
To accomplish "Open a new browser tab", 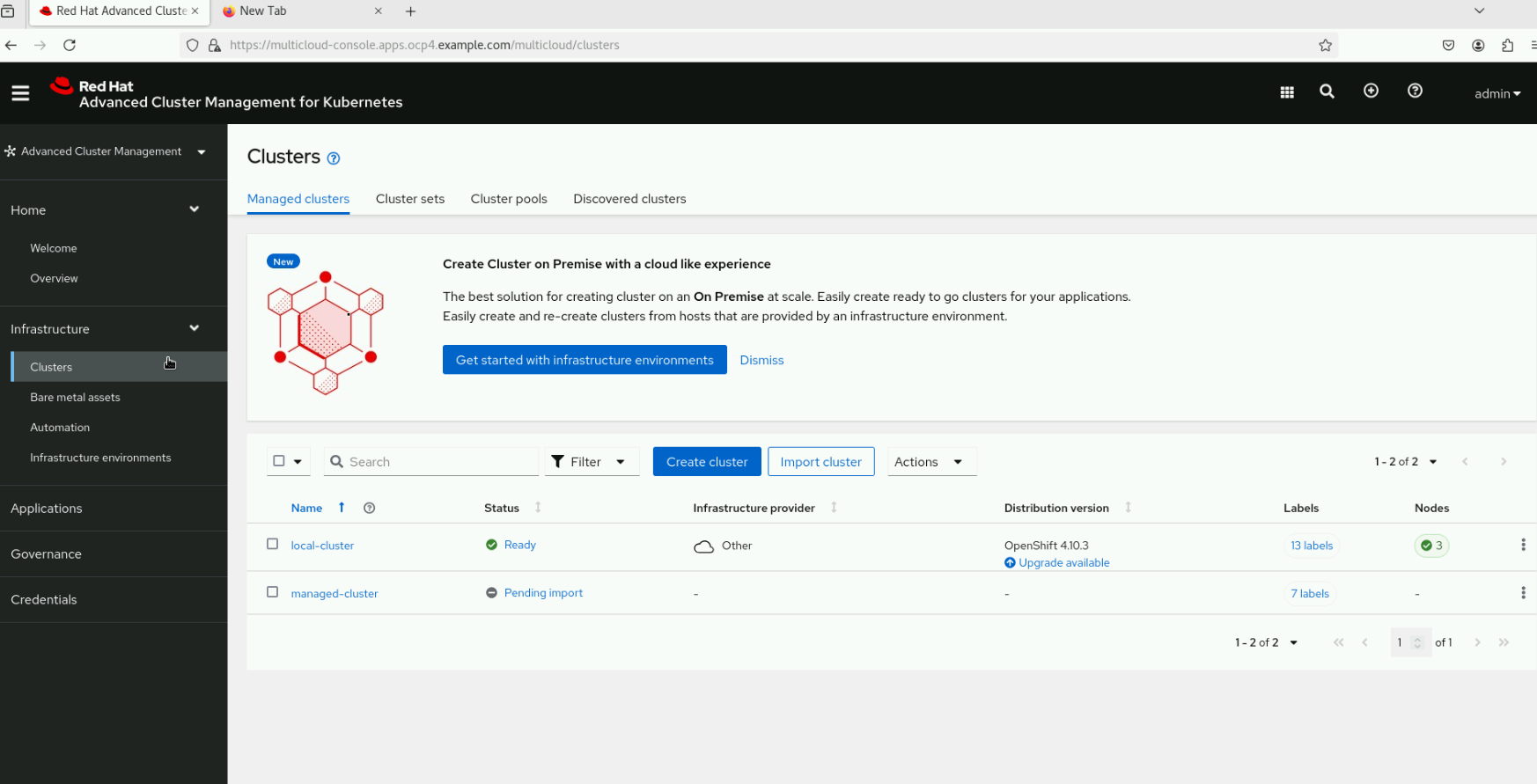I will pos(410,11).
